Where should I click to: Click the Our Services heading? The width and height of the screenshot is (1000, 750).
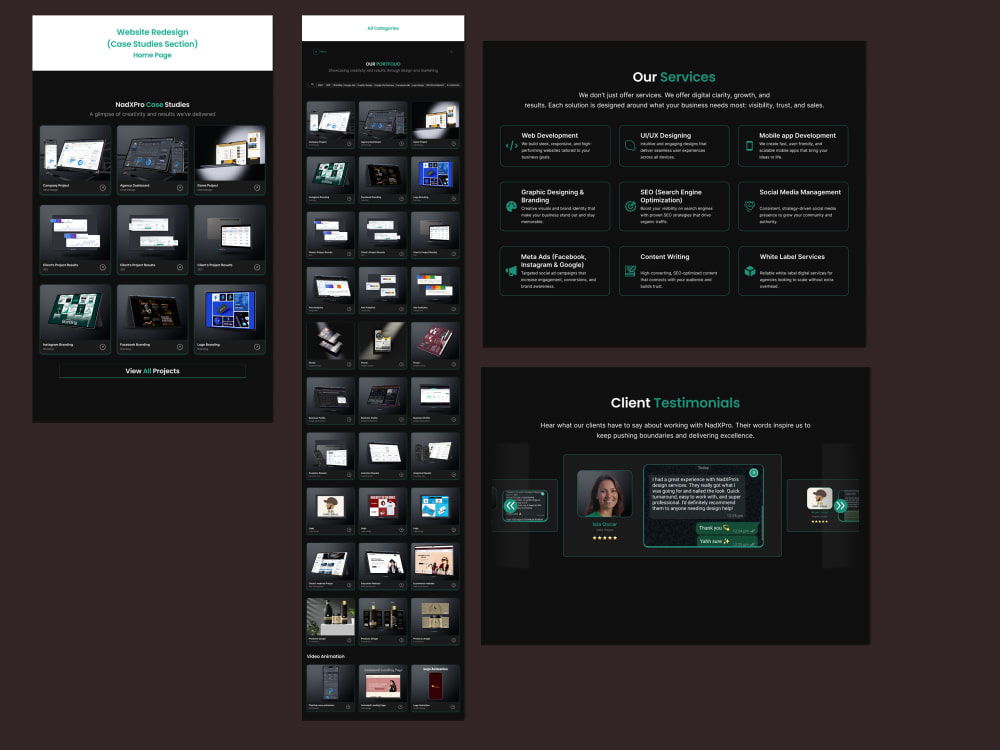[674, 77]
